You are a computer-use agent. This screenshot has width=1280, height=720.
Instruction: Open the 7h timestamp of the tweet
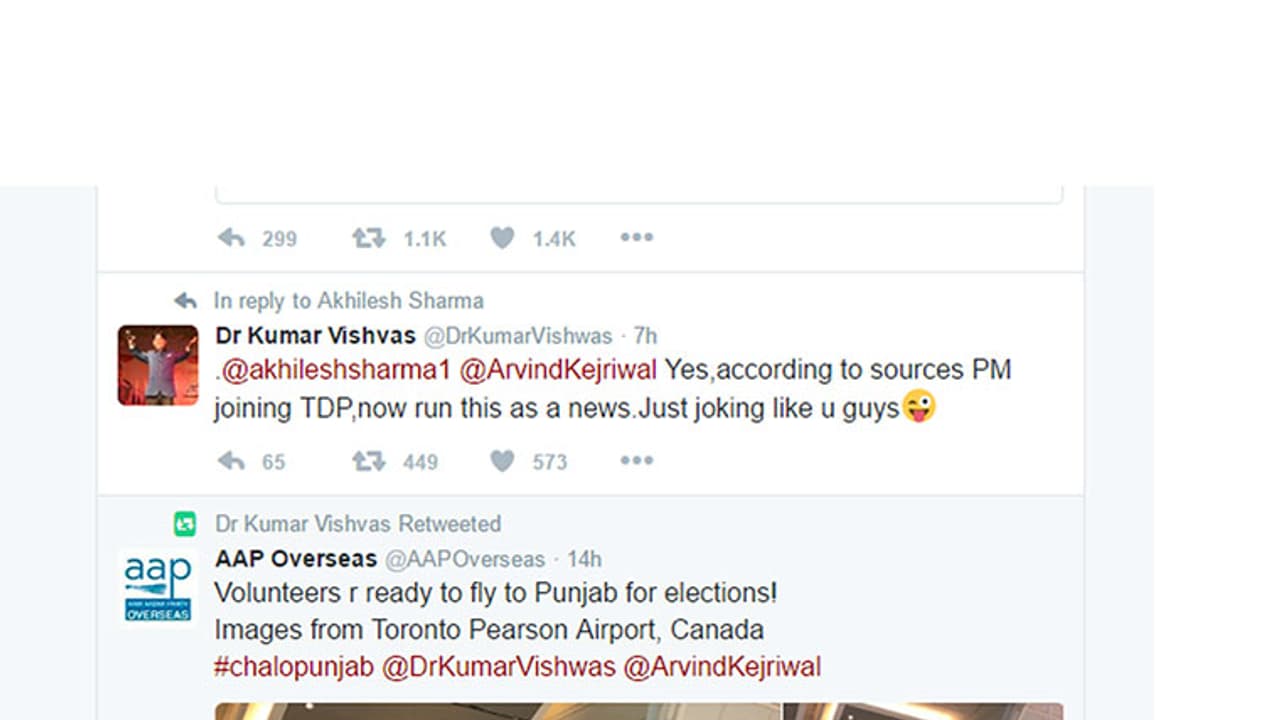[x=646, y=336]
